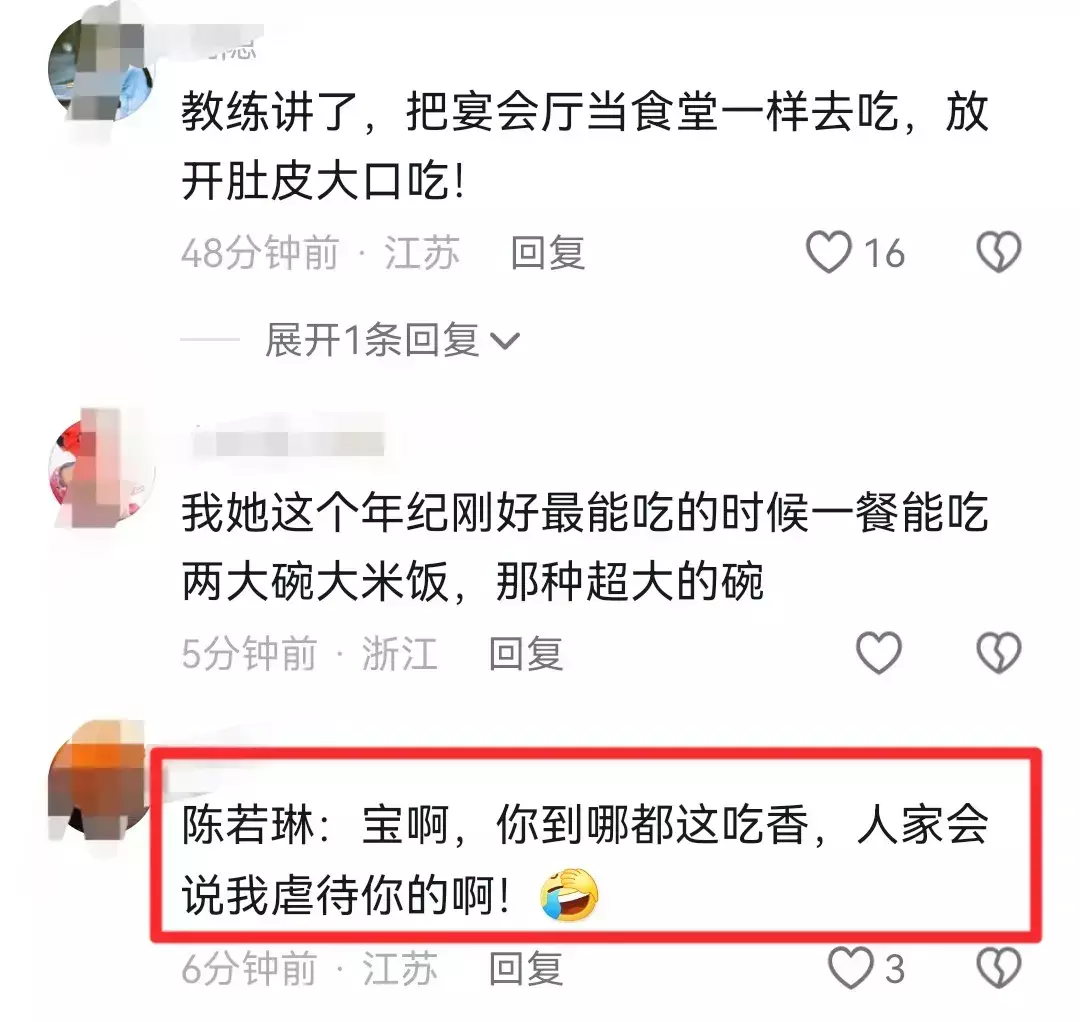
Task: Reply to the 6分钟前 Jiangsu comment
Action: point(526,968)
